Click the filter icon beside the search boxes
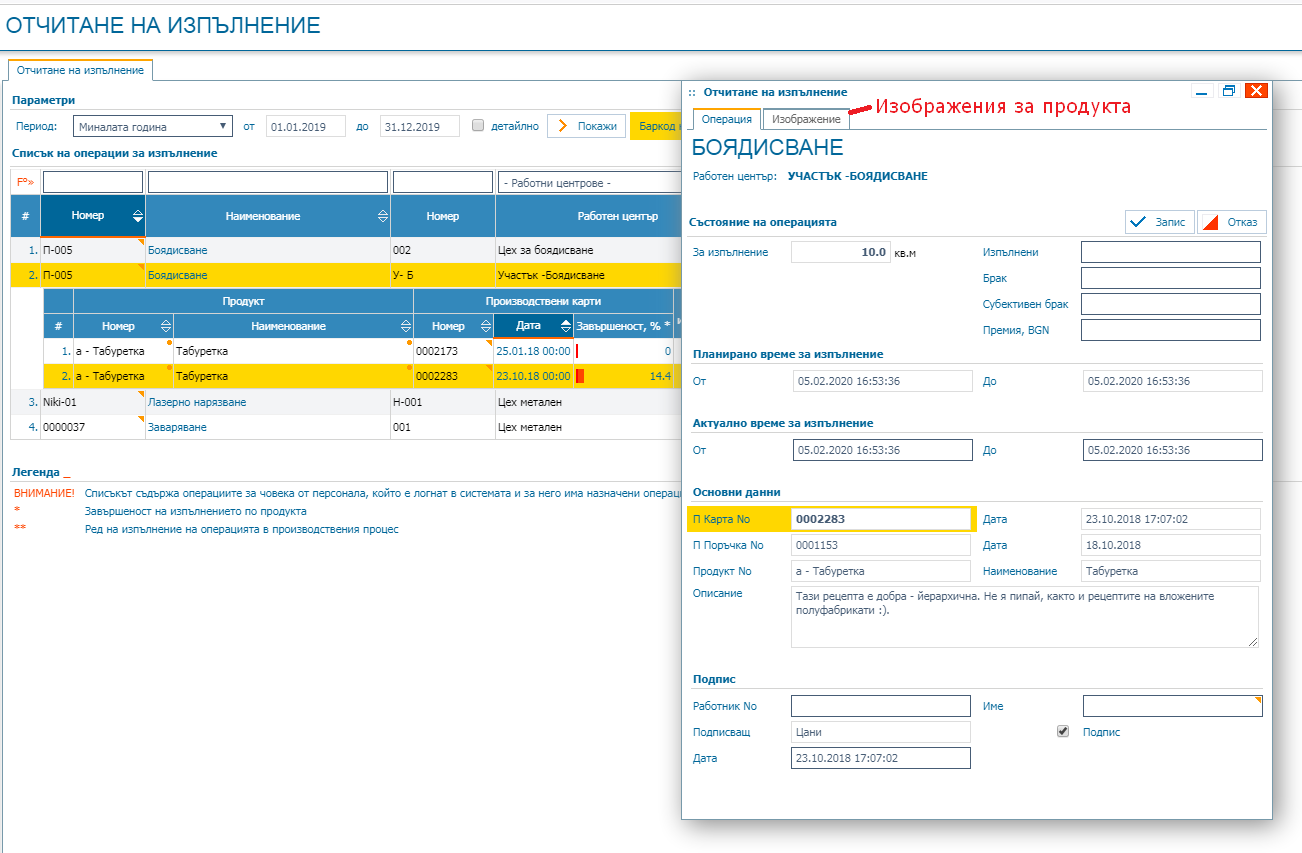 click(24, 183)
